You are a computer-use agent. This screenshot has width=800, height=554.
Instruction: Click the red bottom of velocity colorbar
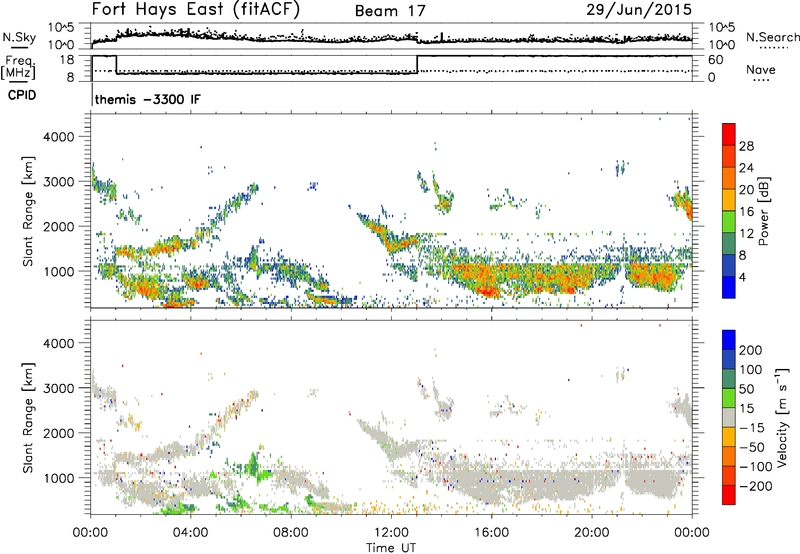pos(729,495)
